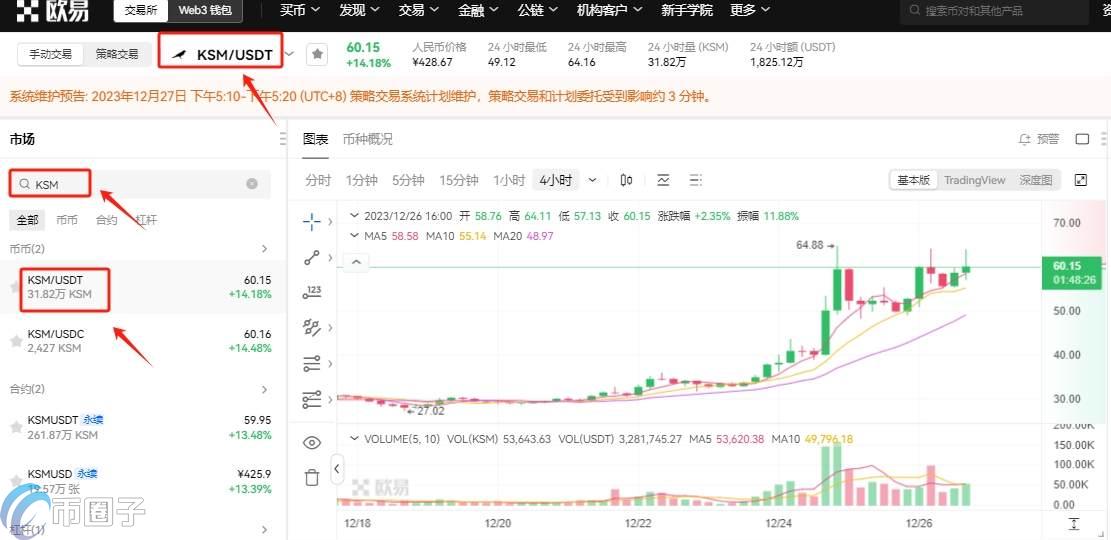Screen dimensions: 1111x540
Task: Toggle drawing visibility with the eye icon
Action: pos(312,443)
